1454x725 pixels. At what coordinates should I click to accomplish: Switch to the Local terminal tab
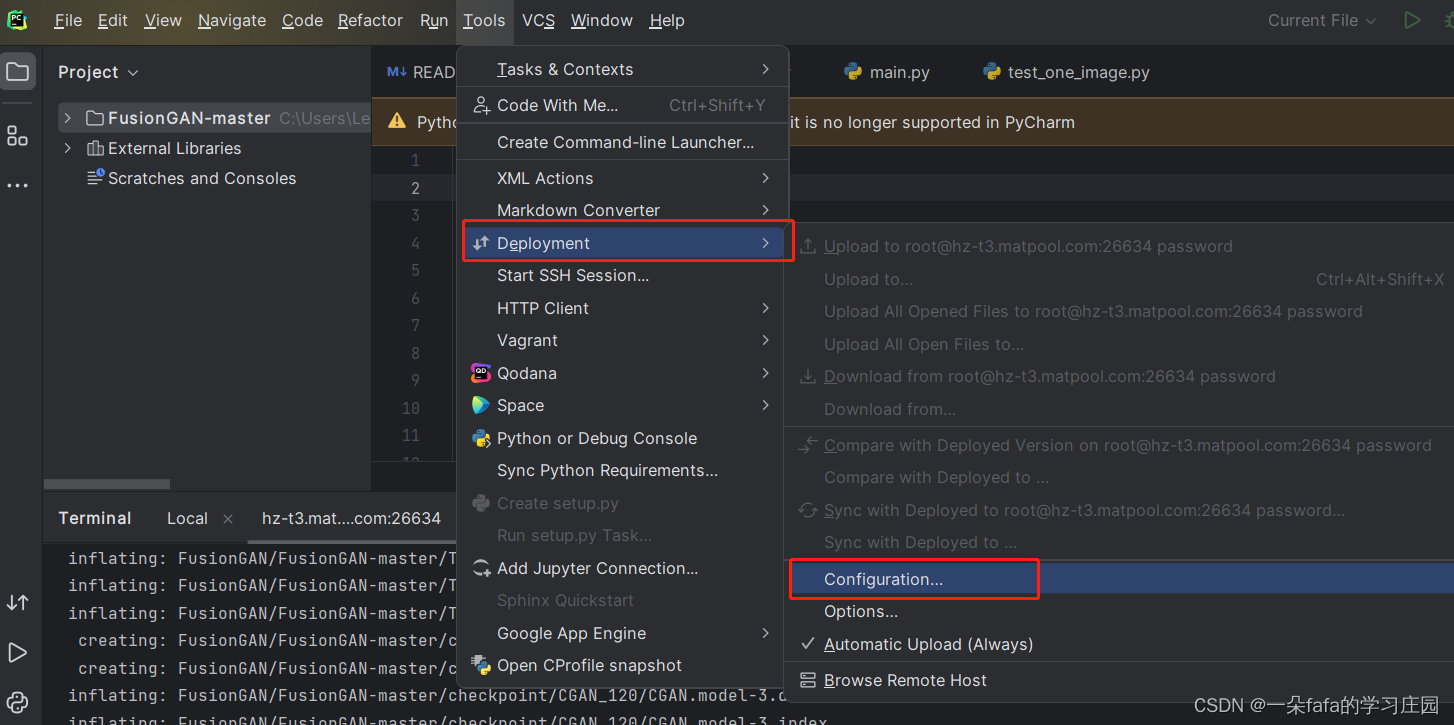click(x=187, y=519)
